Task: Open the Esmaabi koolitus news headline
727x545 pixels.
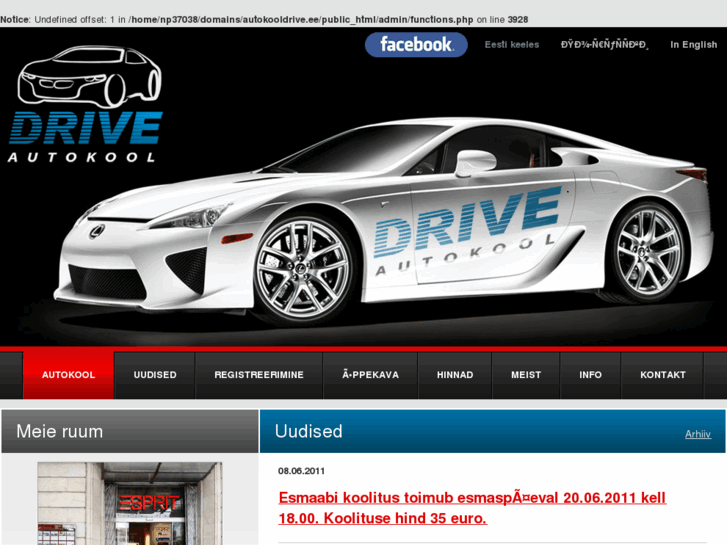Action: 472,508
